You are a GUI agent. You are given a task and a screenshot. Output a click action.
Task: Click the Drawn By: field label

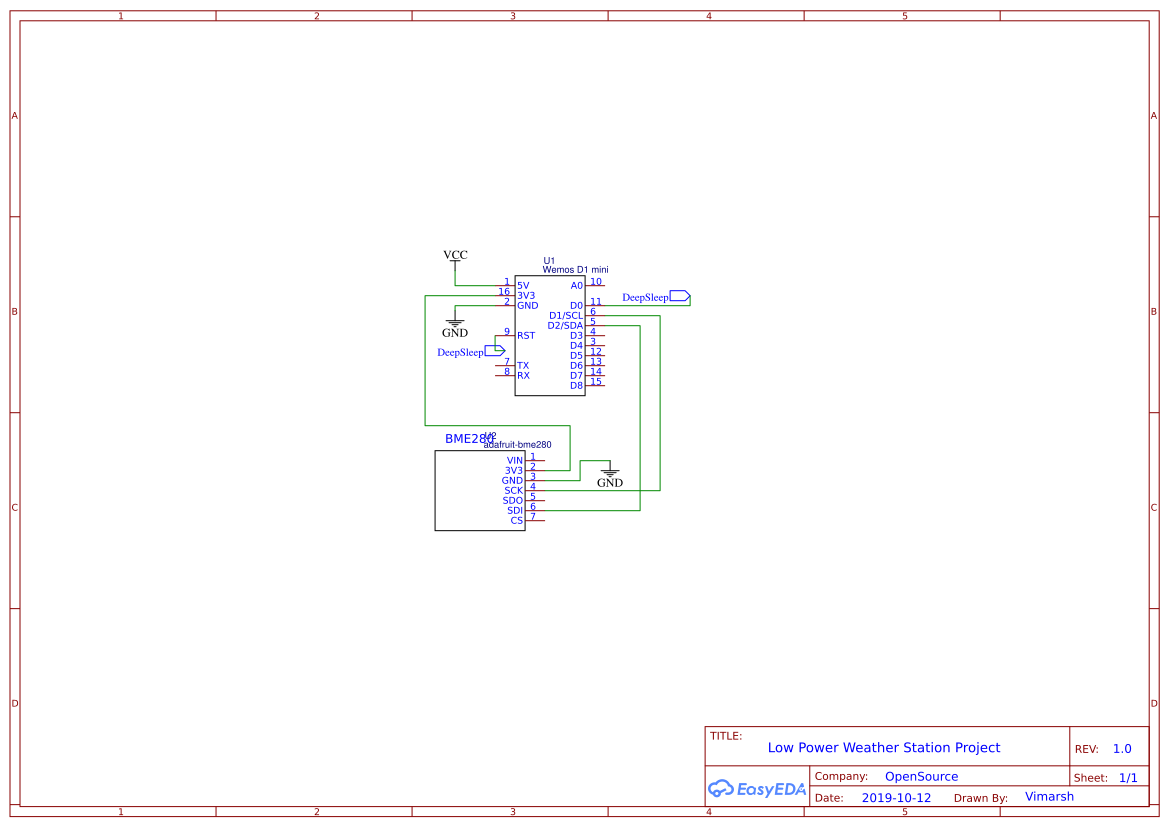[x=981, y=798]
